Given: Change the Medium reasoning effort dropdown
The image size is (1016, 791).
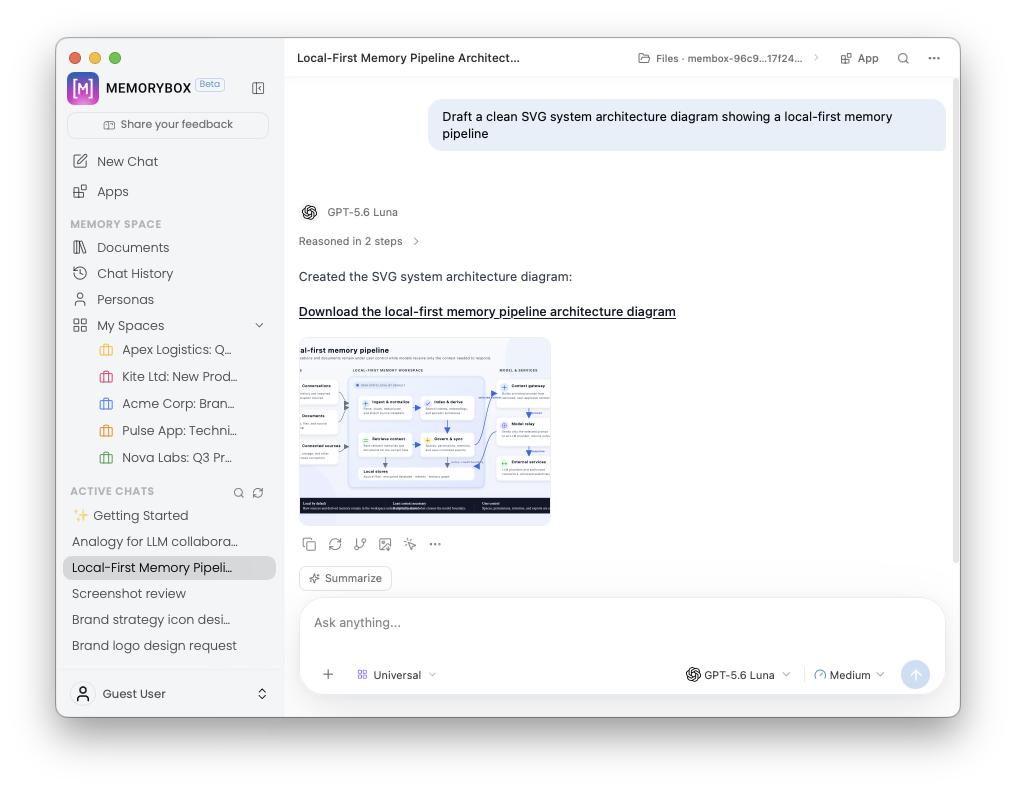Looking at the screenshot, I should tap(849, 675).
